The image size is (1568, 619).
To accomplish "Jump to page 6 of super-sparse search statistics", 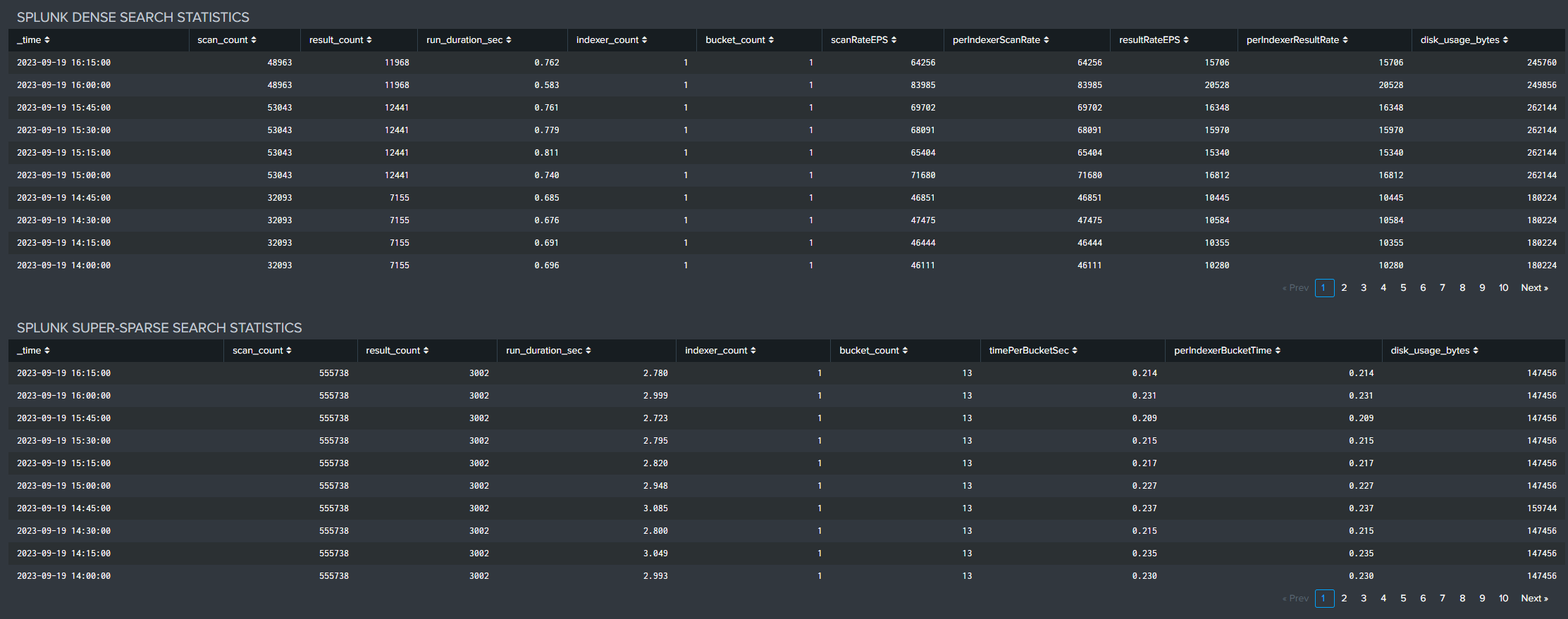I will coord(1423,599).
